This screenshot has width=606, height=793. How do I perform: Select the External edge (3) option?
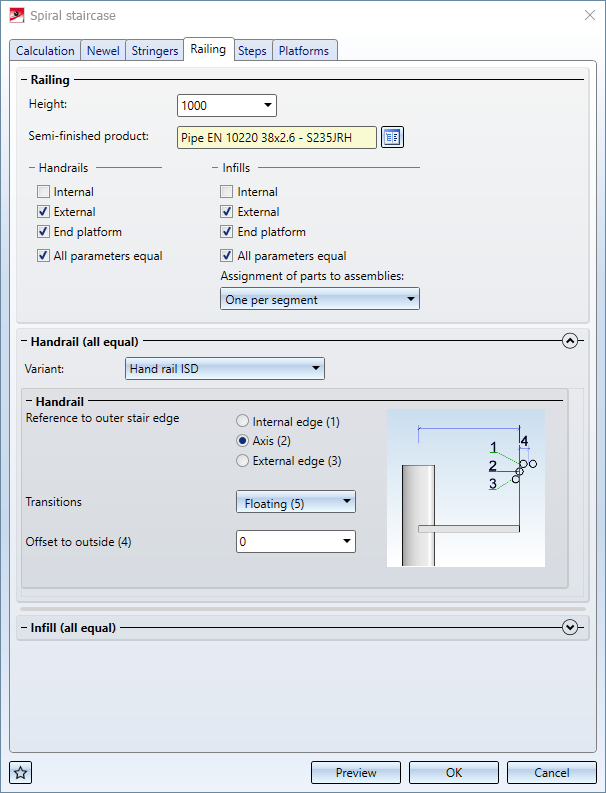[x=243, y=461]
